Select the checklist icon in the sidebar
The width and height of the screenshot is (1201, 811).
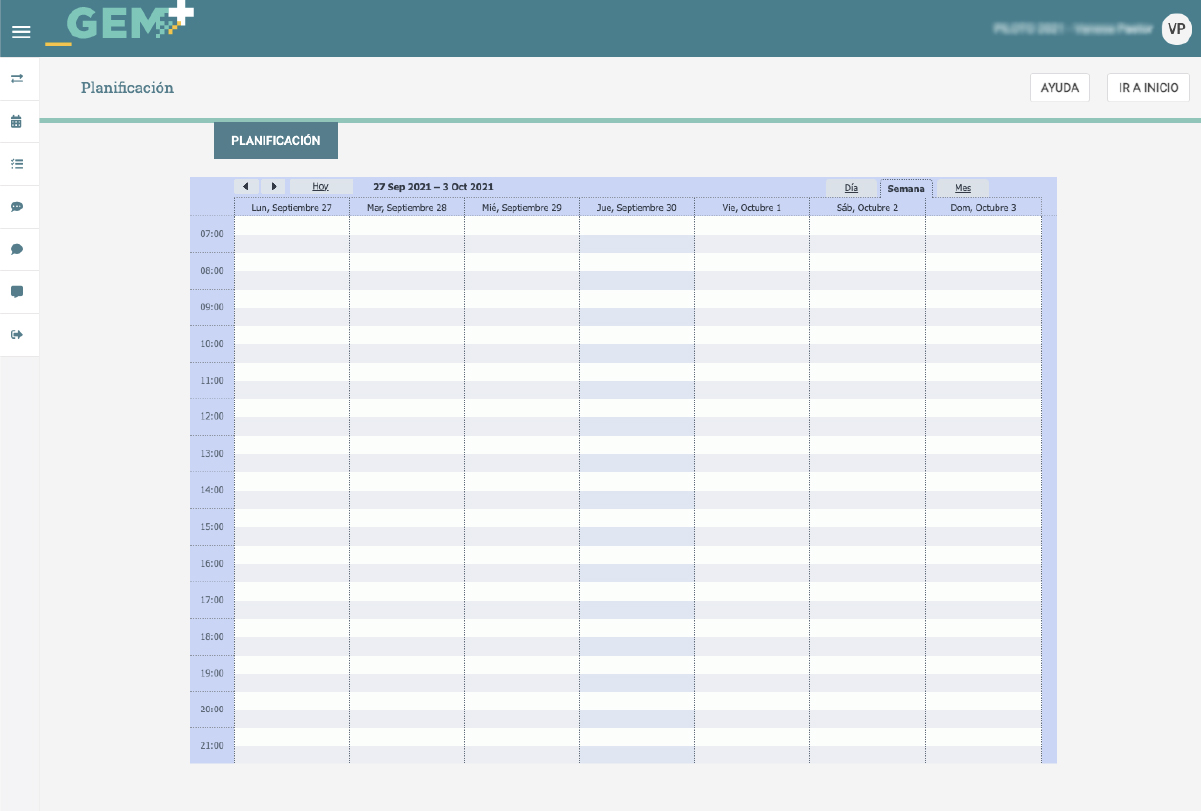17,163
